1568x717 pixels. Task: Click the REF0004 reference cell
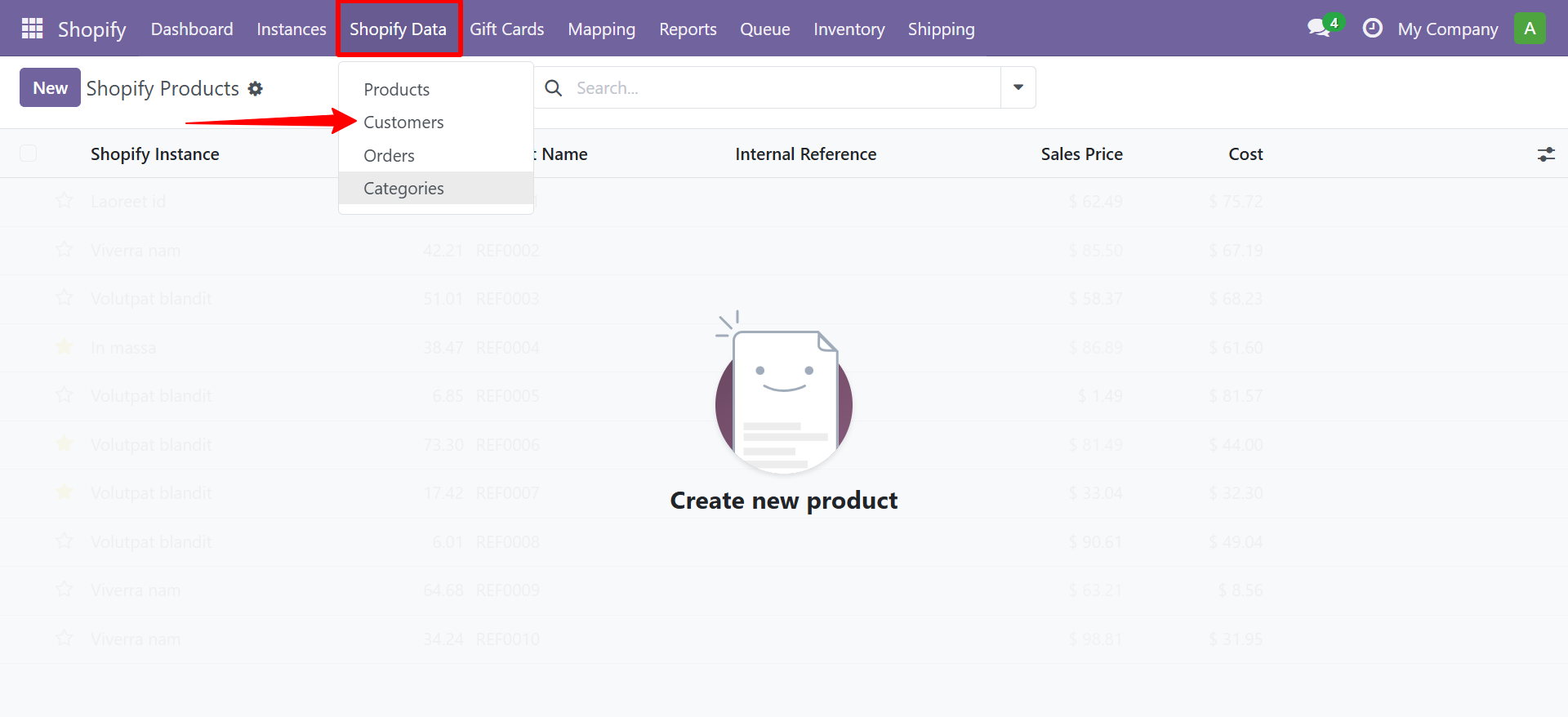[x=508, y=348]
